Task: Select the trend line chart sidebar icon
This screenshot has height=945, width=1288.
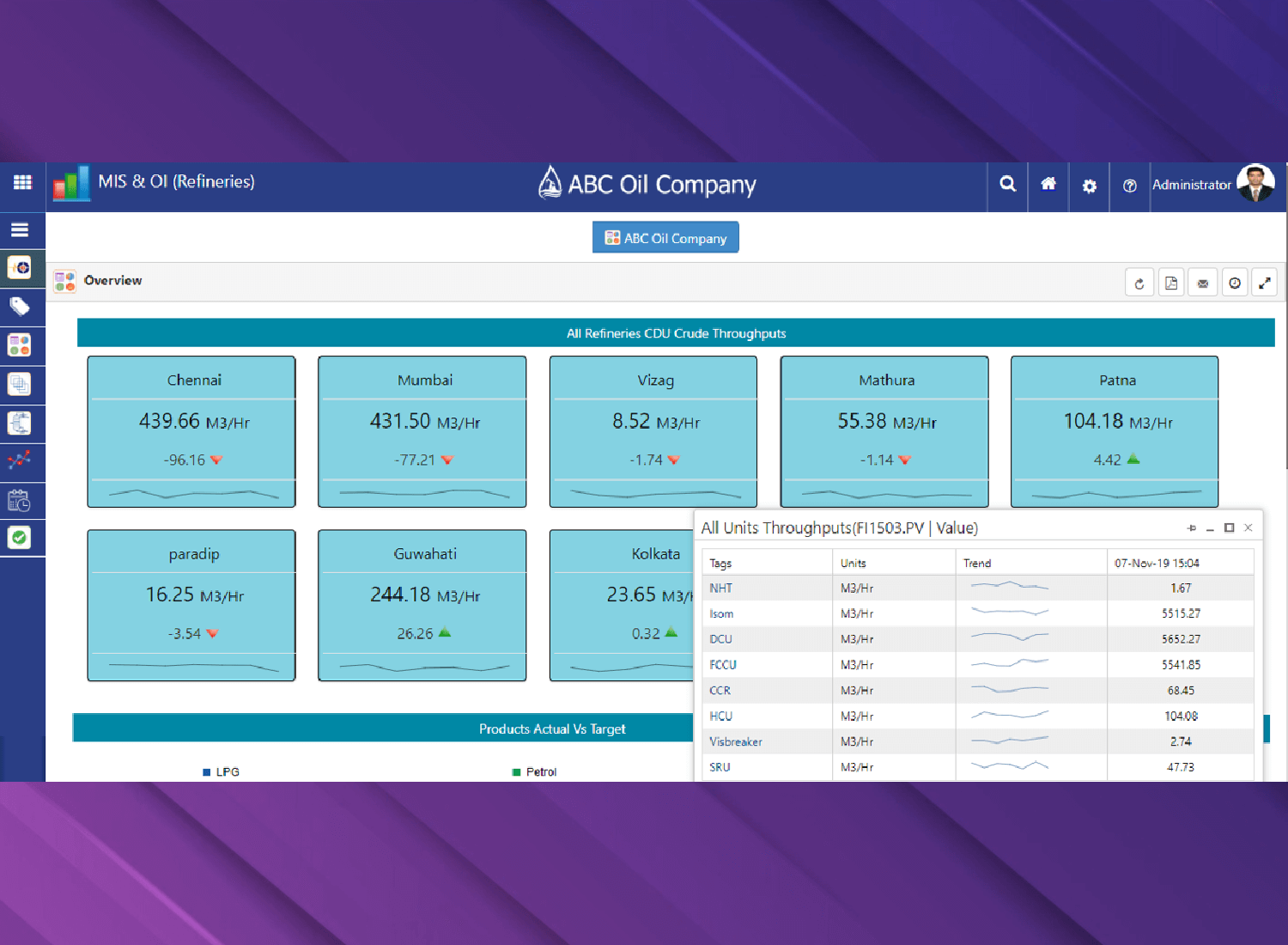Action: [x=20, y=460]
